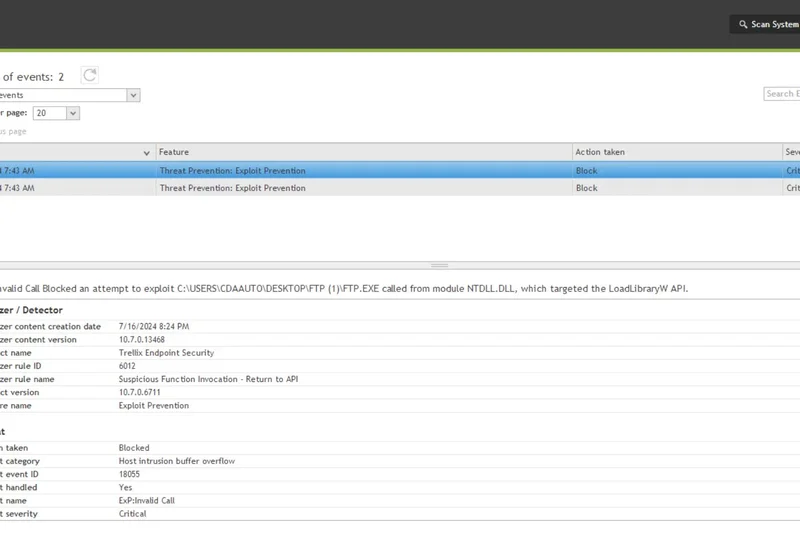The image size is (800, 533).
Task: Sort by the Action taken column header
Action: point(677,152)
